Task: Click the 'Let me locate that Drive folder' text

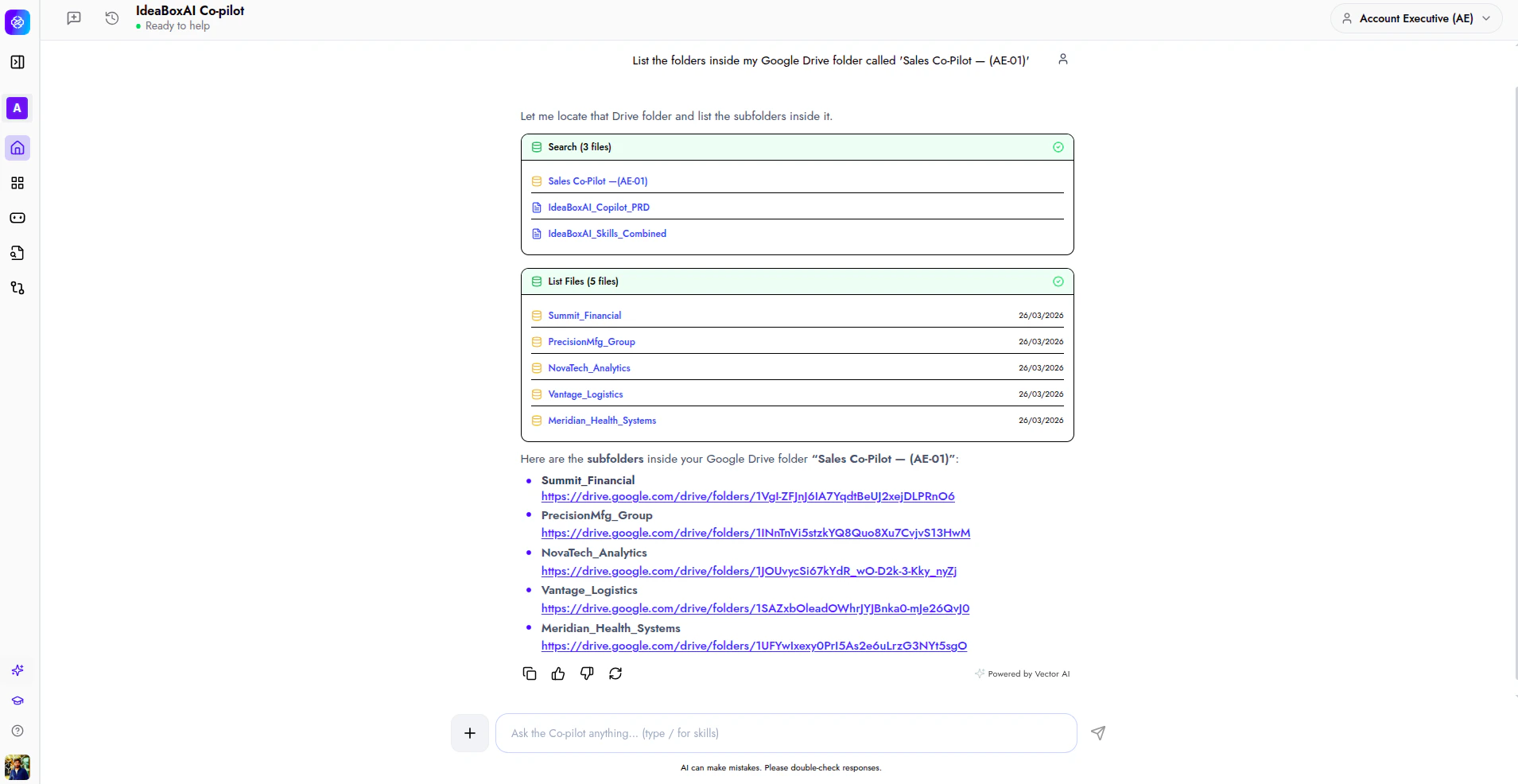Action: (677, 116)
